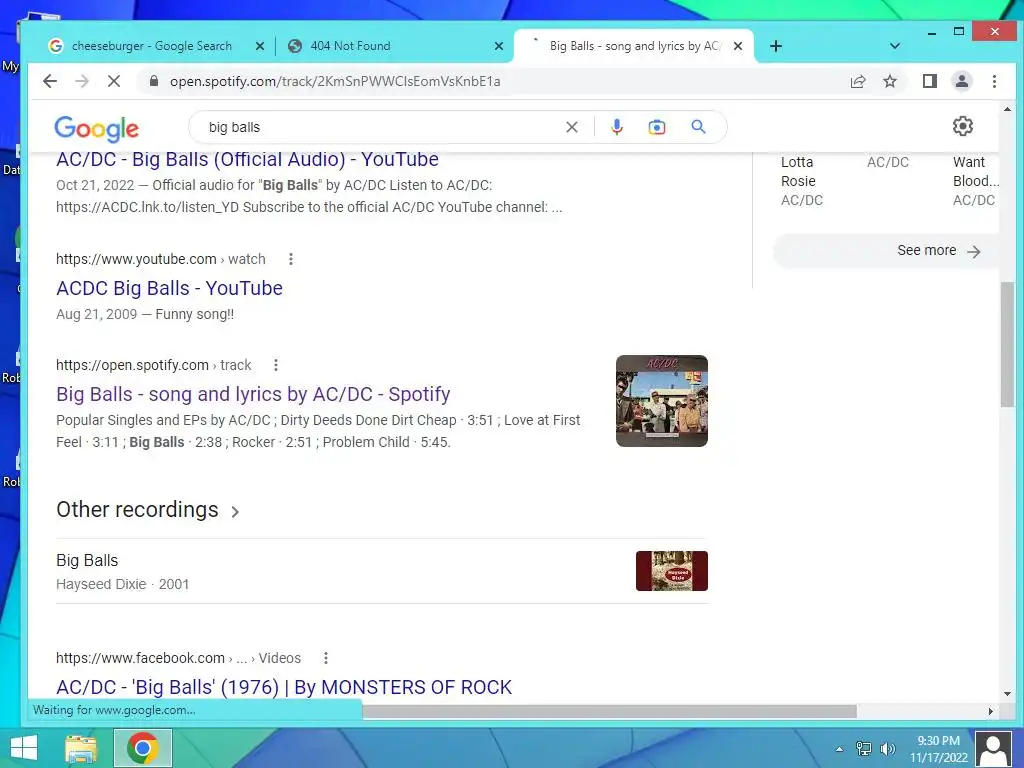The width and height of the screenshot is (1024, 768).
Task: Click the forward navigation arrow
Action: 82,81
